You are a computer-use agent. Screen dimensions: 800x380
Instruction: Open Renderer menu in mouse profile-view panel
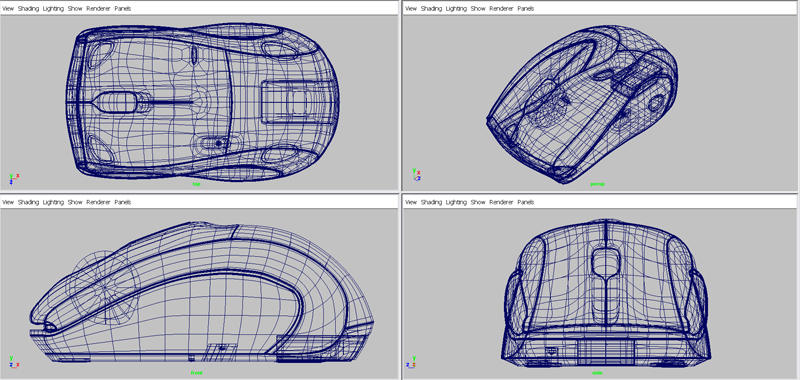(98, 202)
